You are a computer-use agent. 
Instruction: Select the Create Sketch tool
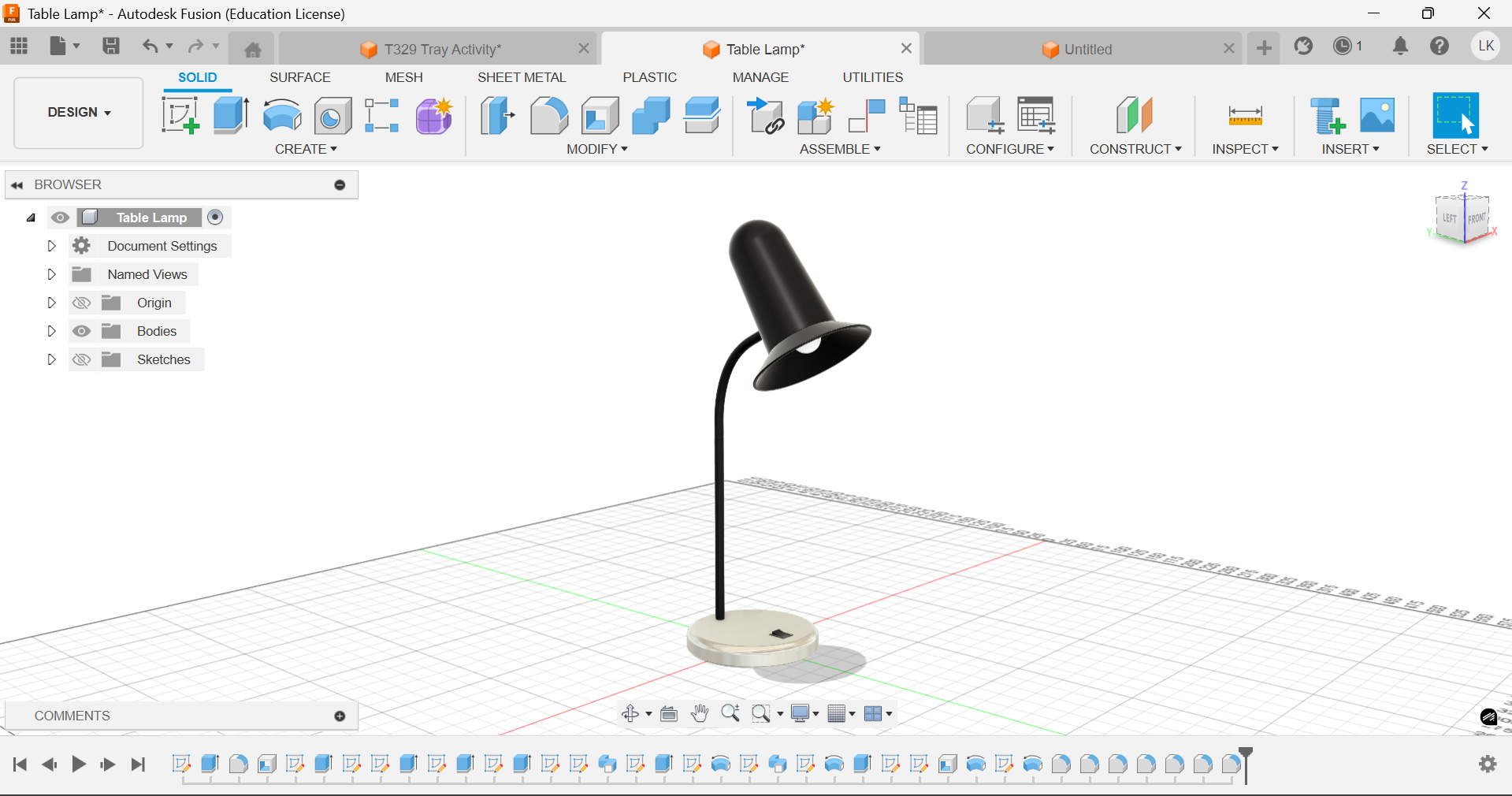tap(180, 116)
